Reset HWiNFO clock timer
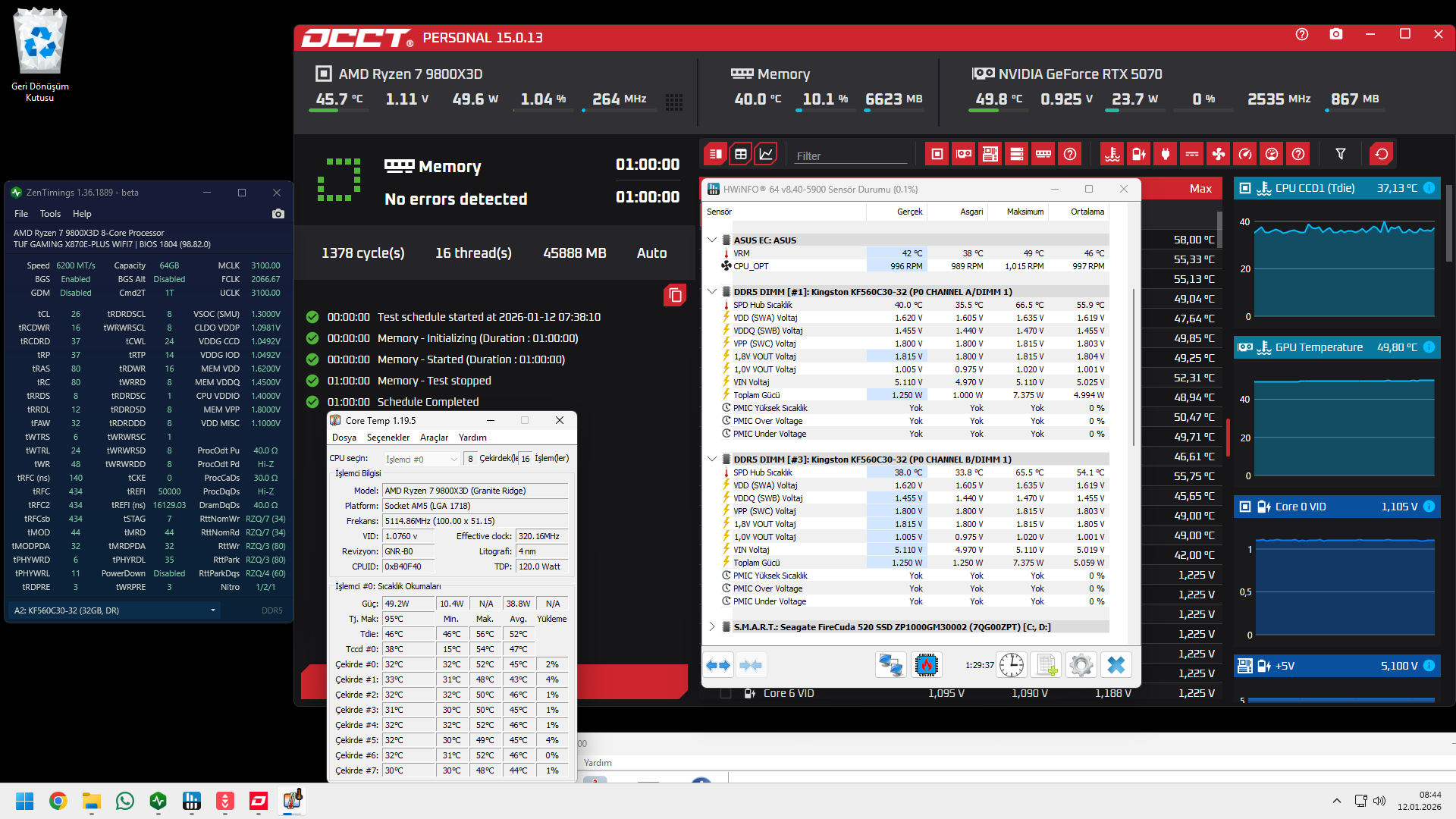This screenshot has width=1456, height=819. tap(1012, 665)
